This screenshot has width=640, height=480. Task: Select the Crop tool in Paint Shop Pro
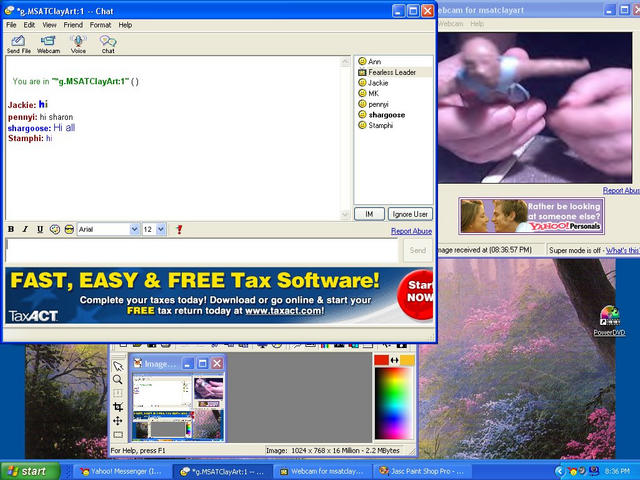118,407
